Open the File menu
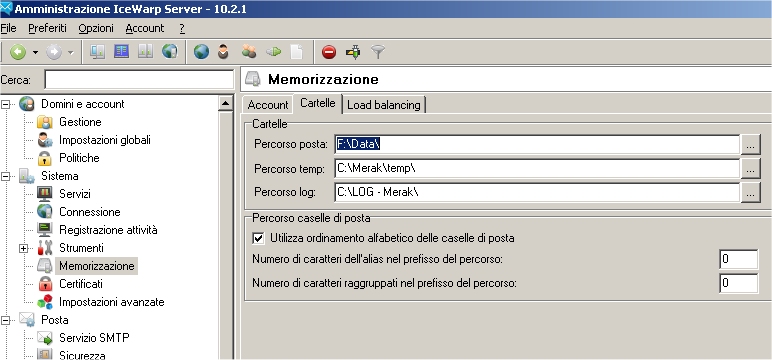Screen dimensions: 772x360 pos(8,29)
